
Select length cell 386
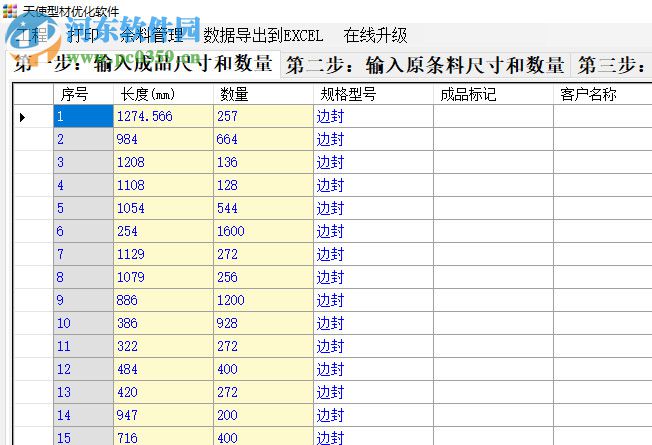[163, 324]
